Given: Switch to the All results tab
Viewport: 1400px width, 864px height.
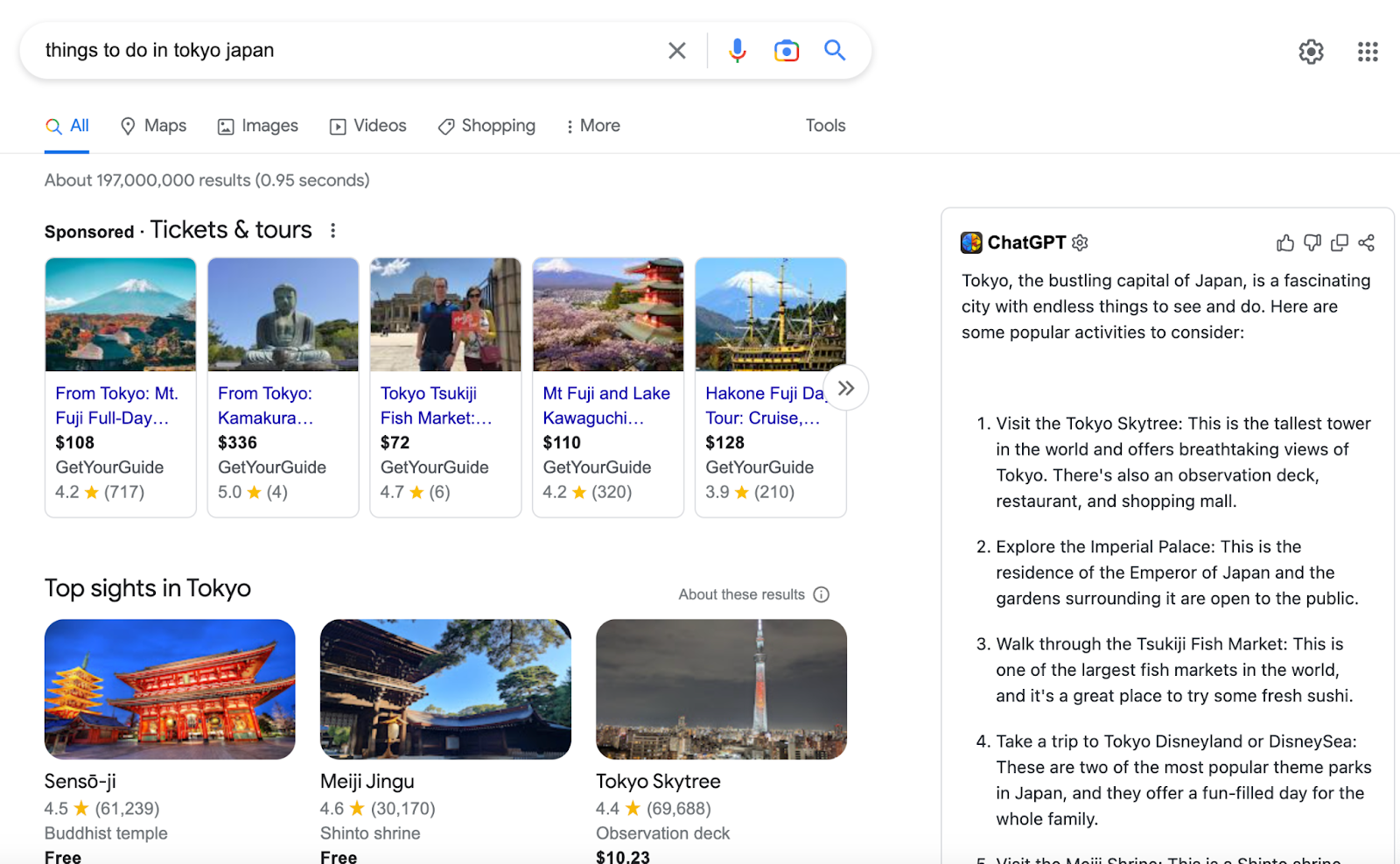Looking at the screenshot, I should coord(67,126).
